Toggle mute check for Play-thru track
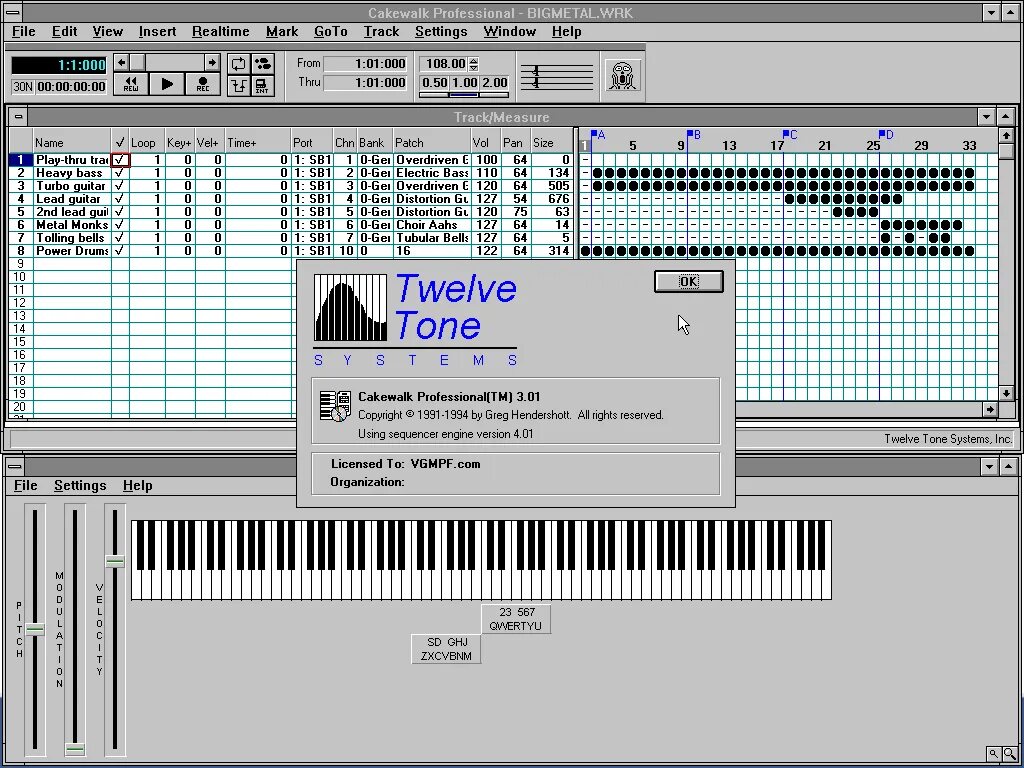 [x=120, y=160]
